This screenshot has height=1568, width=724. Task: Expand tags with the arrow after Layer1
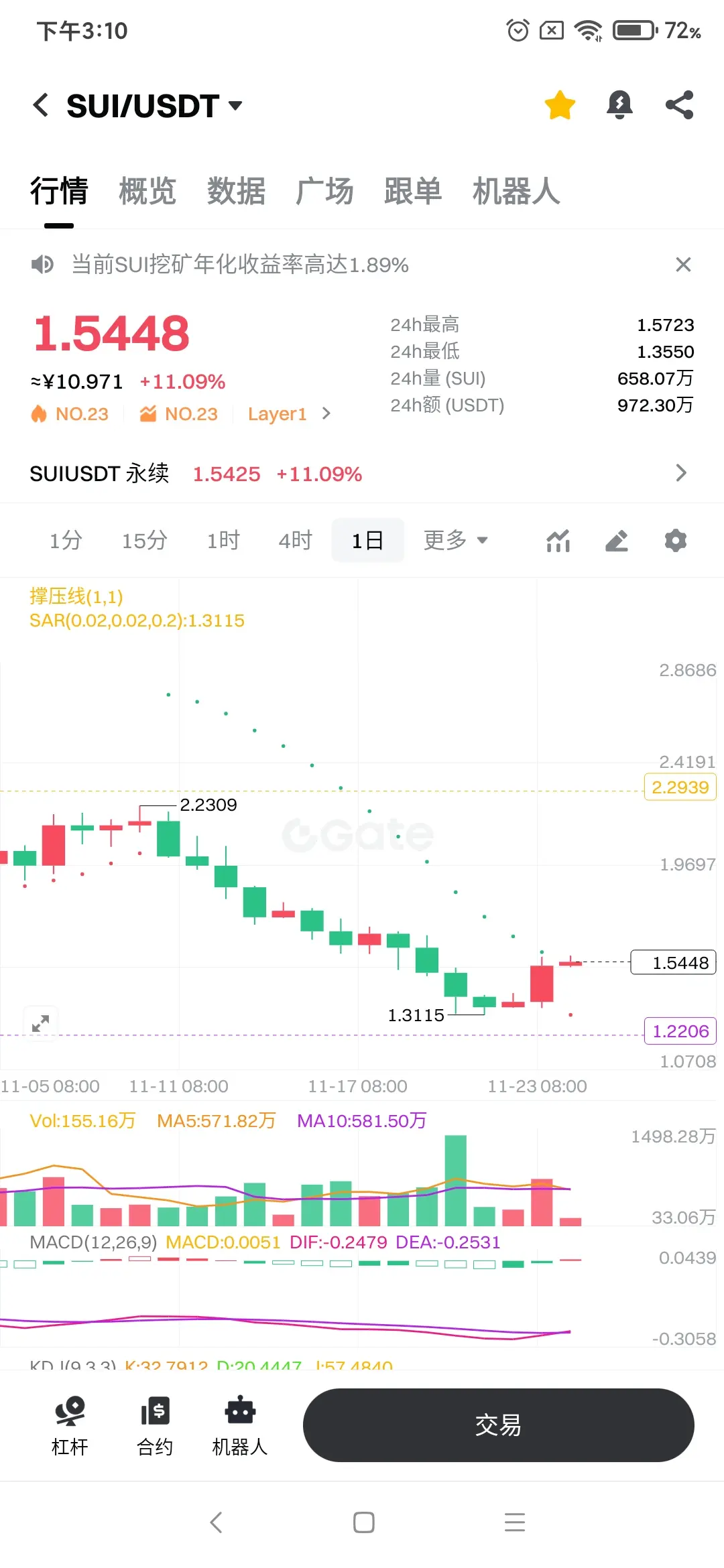coord(326,413)
